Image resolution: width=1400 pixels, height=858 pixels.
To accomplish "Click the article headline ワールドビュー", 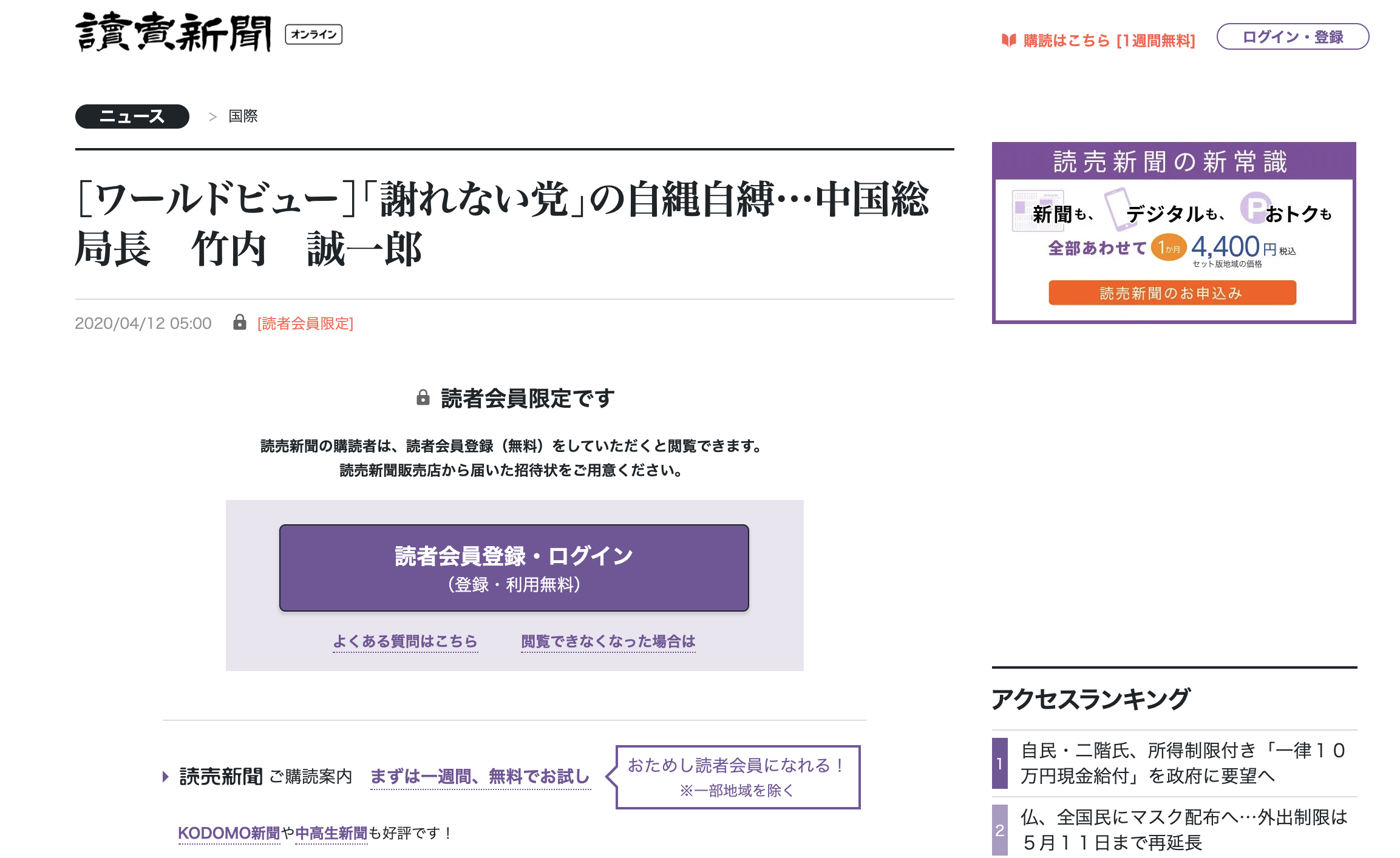I will [501, 224].
